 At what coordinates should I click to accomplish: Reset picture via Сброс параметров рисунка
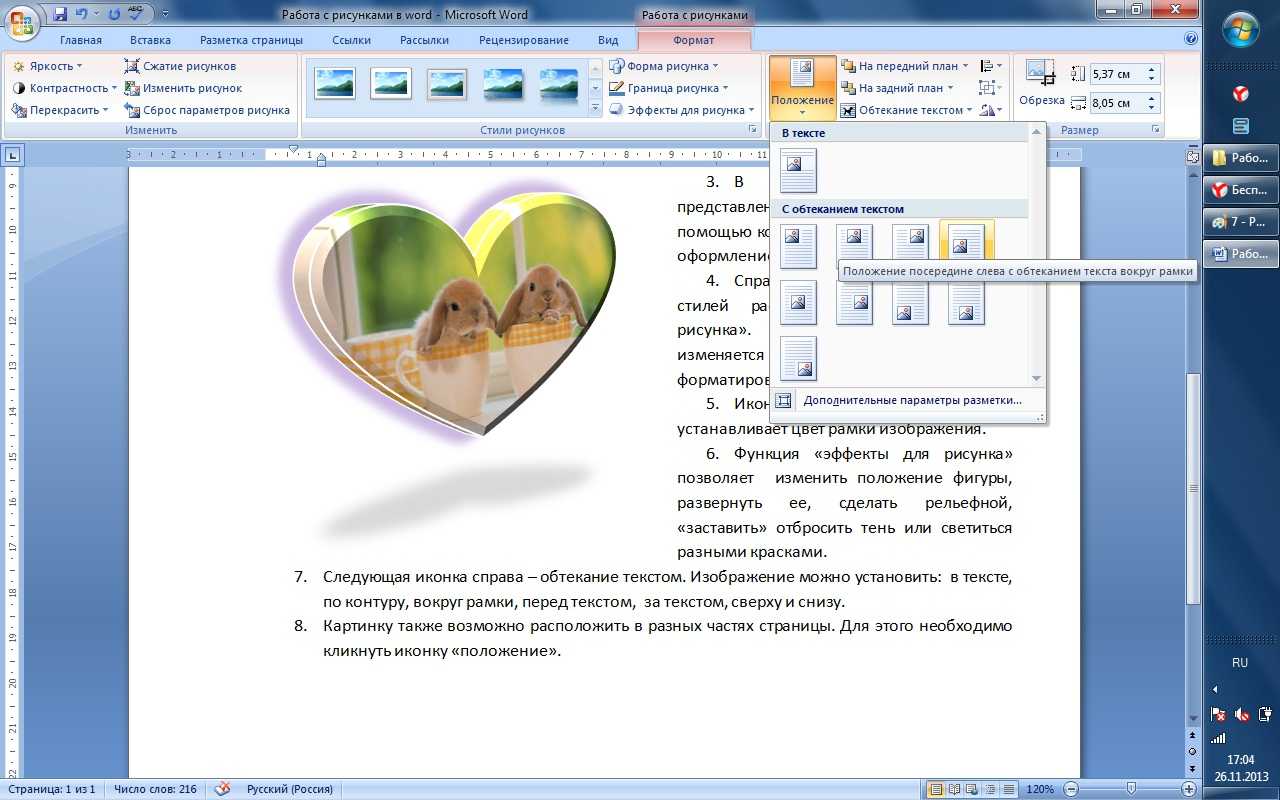[207, 110]
